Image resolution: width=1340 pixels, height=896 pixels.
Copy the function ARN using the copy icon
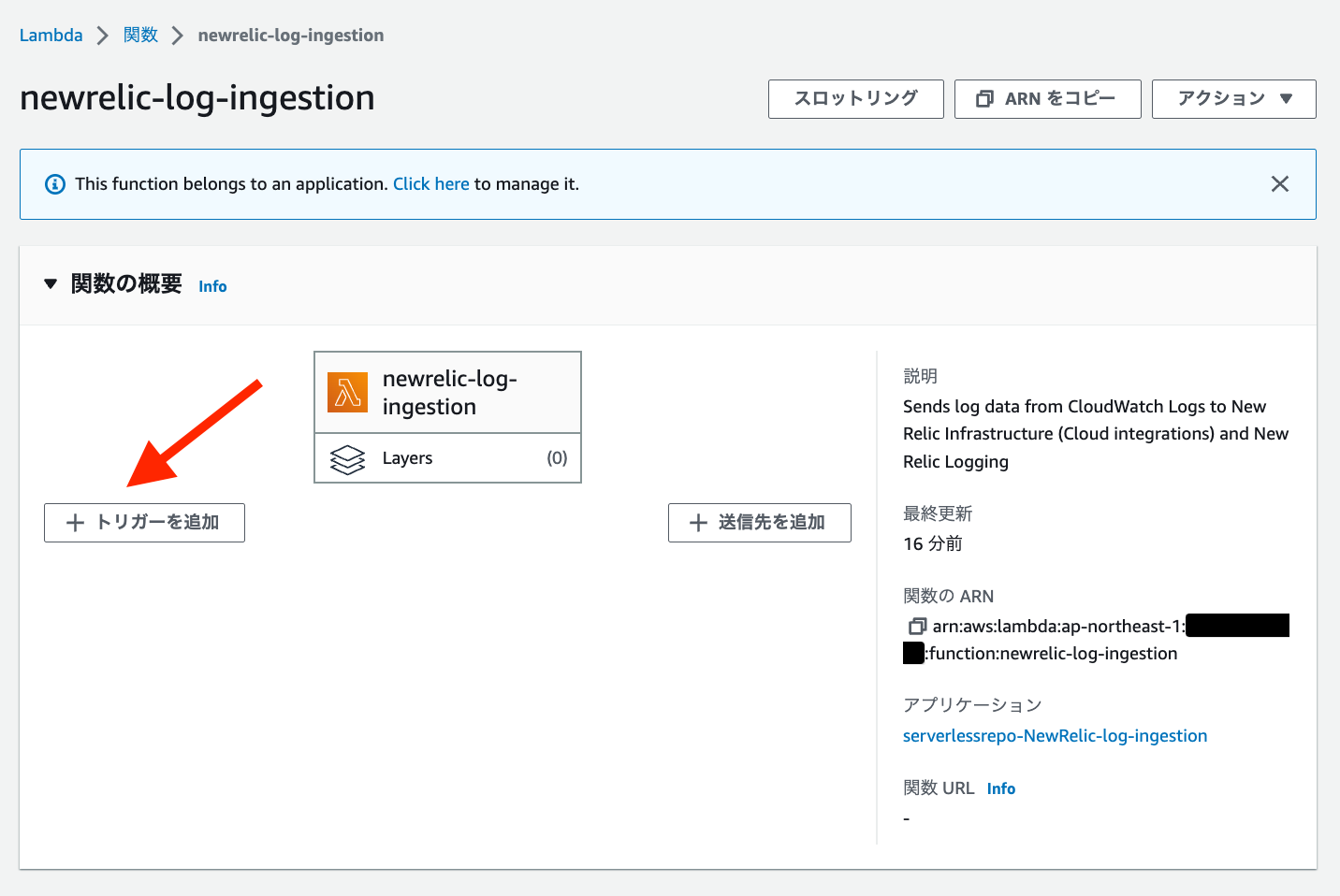[915, 626]
